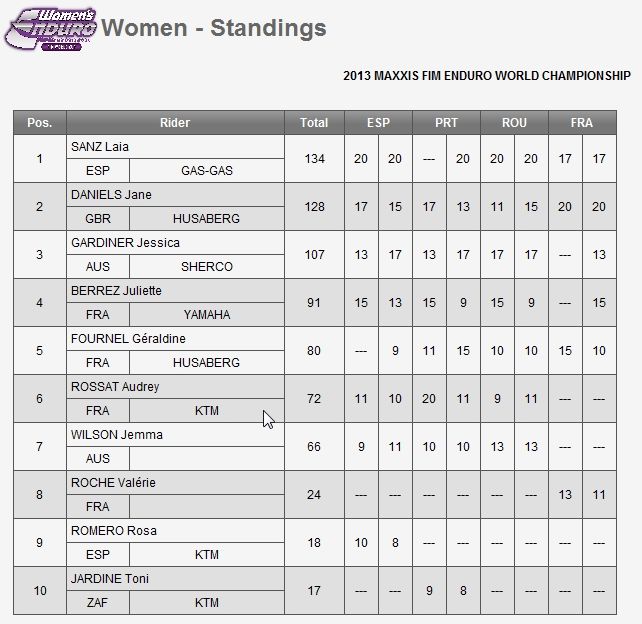
Task: Click the Women - Standings page title
Action: [x=214, y=28]
